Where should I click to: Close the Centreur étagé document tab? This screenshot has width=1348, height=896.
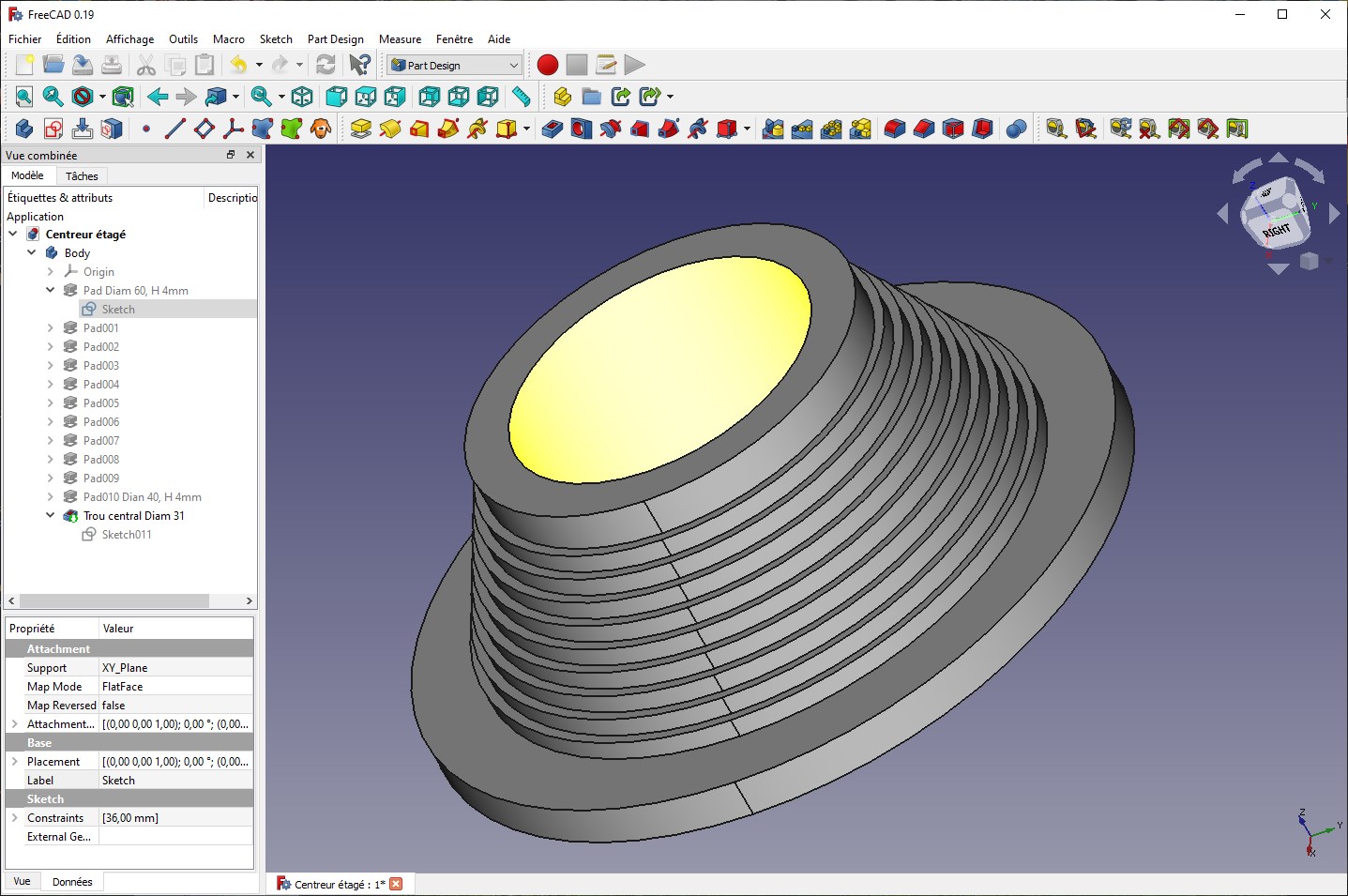396,884
